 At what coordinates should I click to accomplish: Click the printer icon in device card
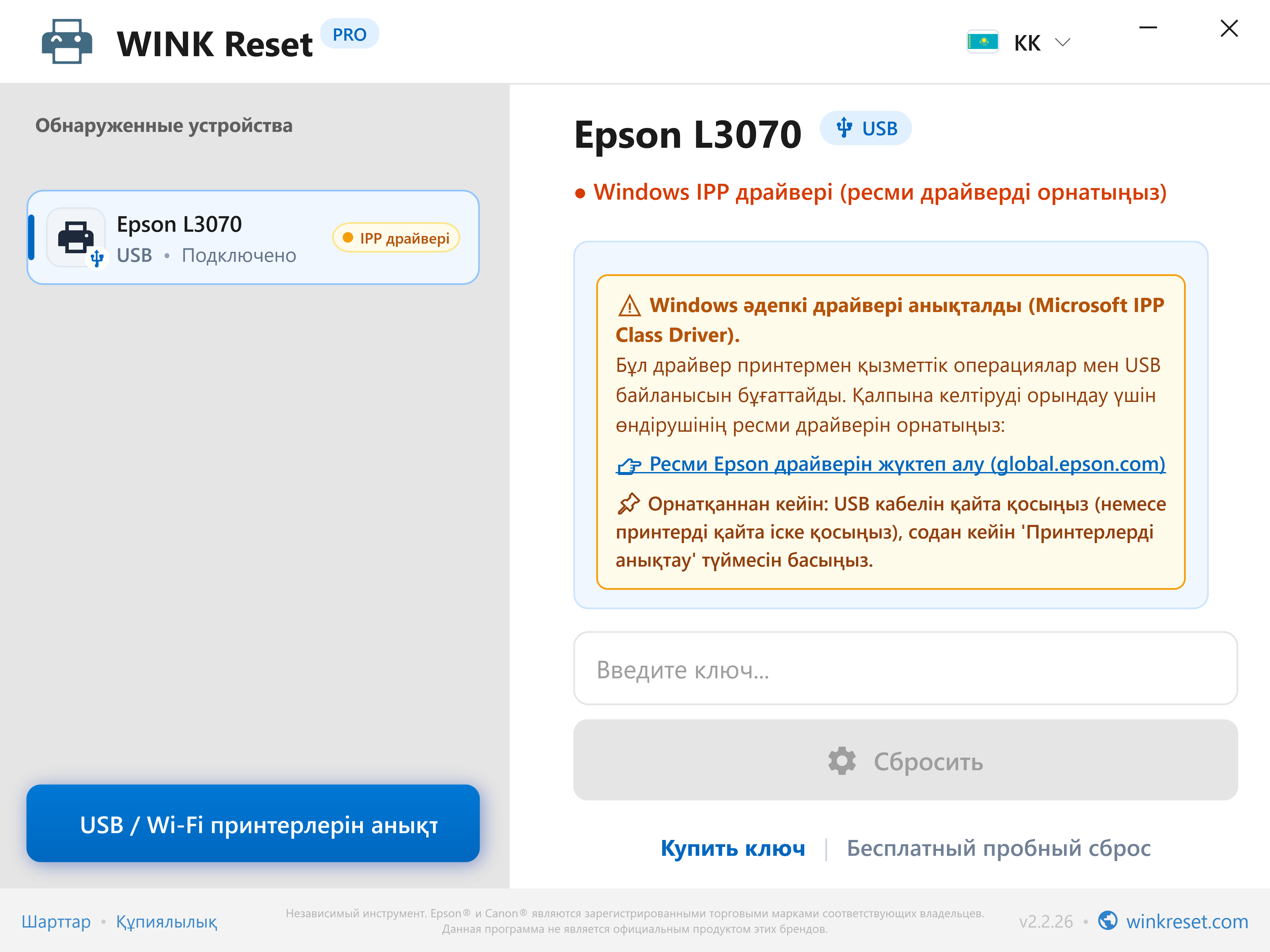tap(76, 237)
